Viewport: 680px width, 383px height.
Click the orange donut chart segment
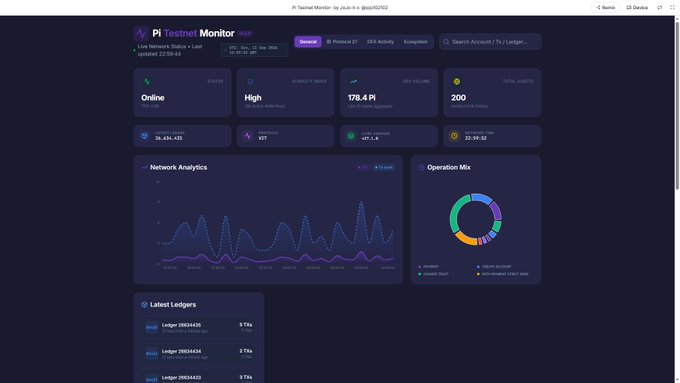click(x=466, y=239)
